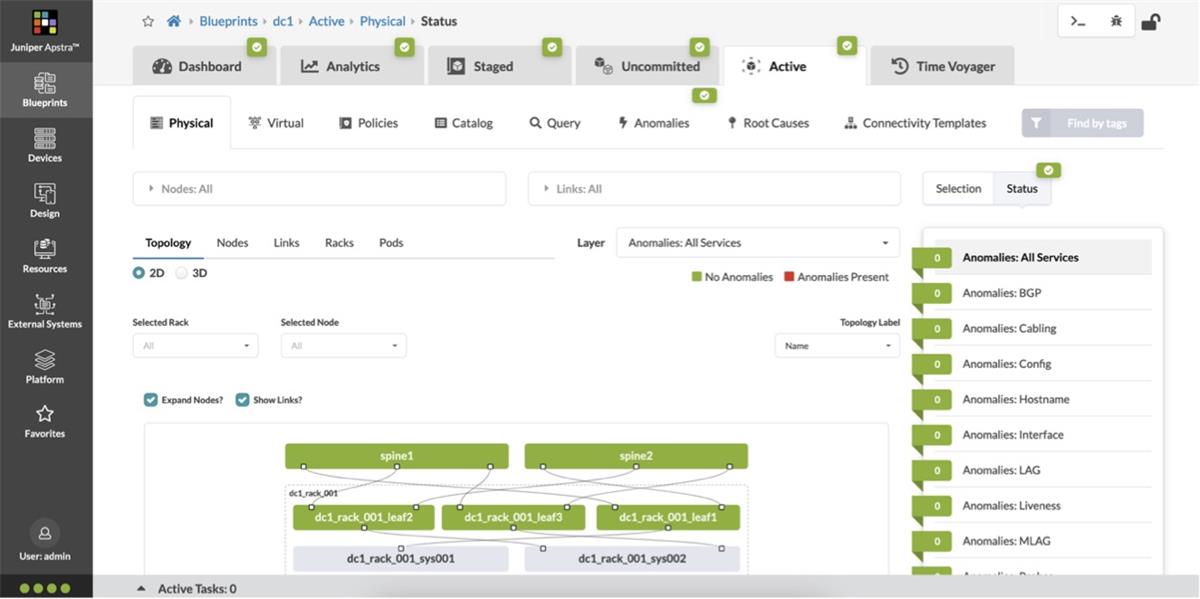Open the Resources sidebar section
The height and width of the screenshot is (599, 1200).
(x=44, y=258)
